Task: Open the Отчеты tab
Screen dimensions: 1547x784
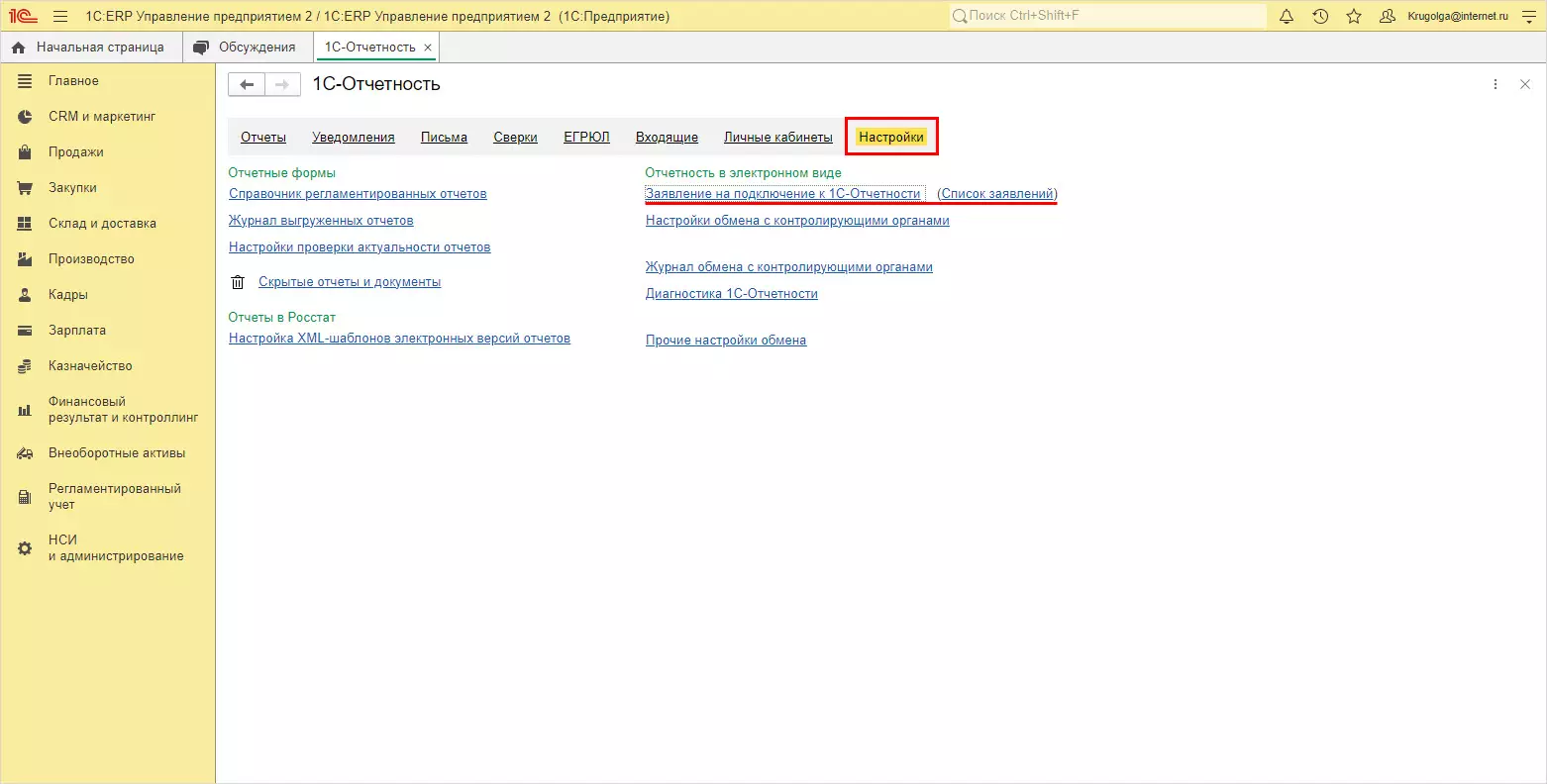Action: point(263,138)
